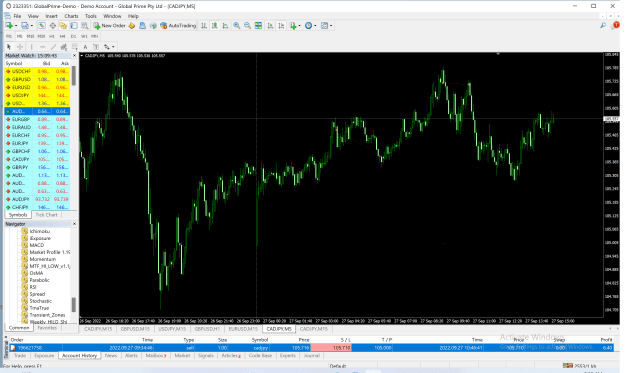Screen dimensions: 625x373
Task: Open the Profiles toolbar icon
Action: click(25, 26)
